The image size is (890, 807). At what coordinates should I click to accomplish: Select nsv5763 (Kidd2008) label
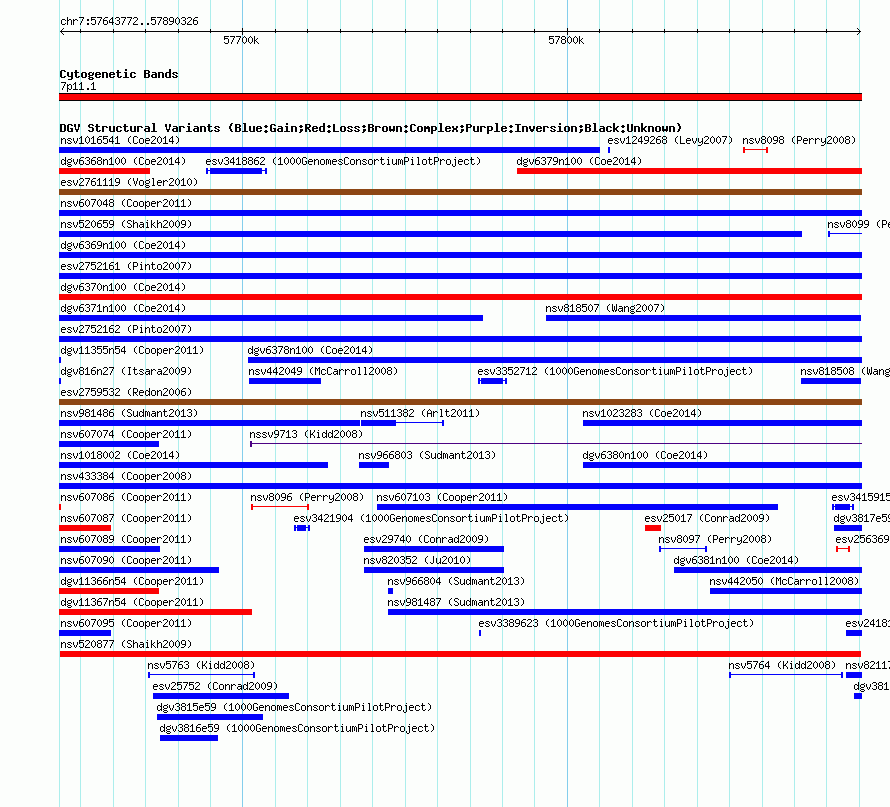[x=201, y=665]
